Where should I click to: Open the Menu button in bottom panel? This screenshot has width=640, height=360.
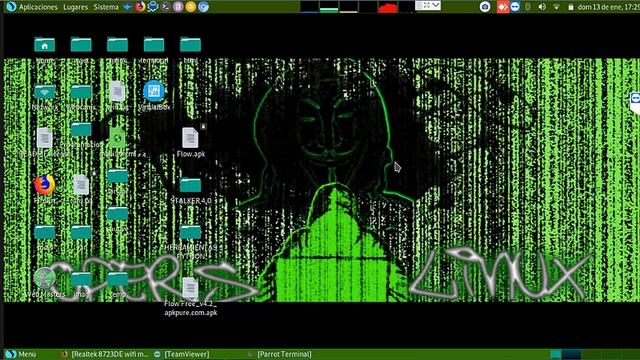click(x=22, y=354)
